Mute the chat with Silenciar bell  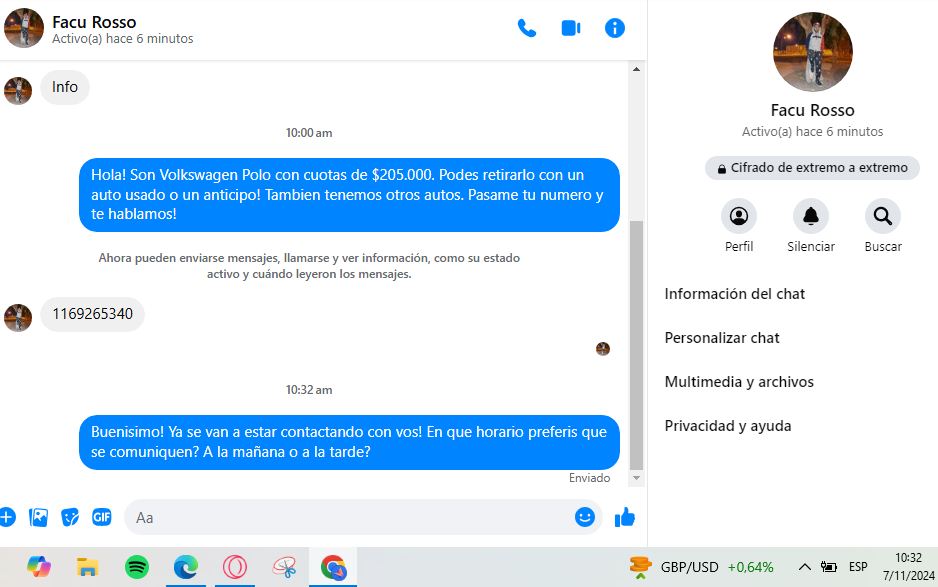(811, 216)
